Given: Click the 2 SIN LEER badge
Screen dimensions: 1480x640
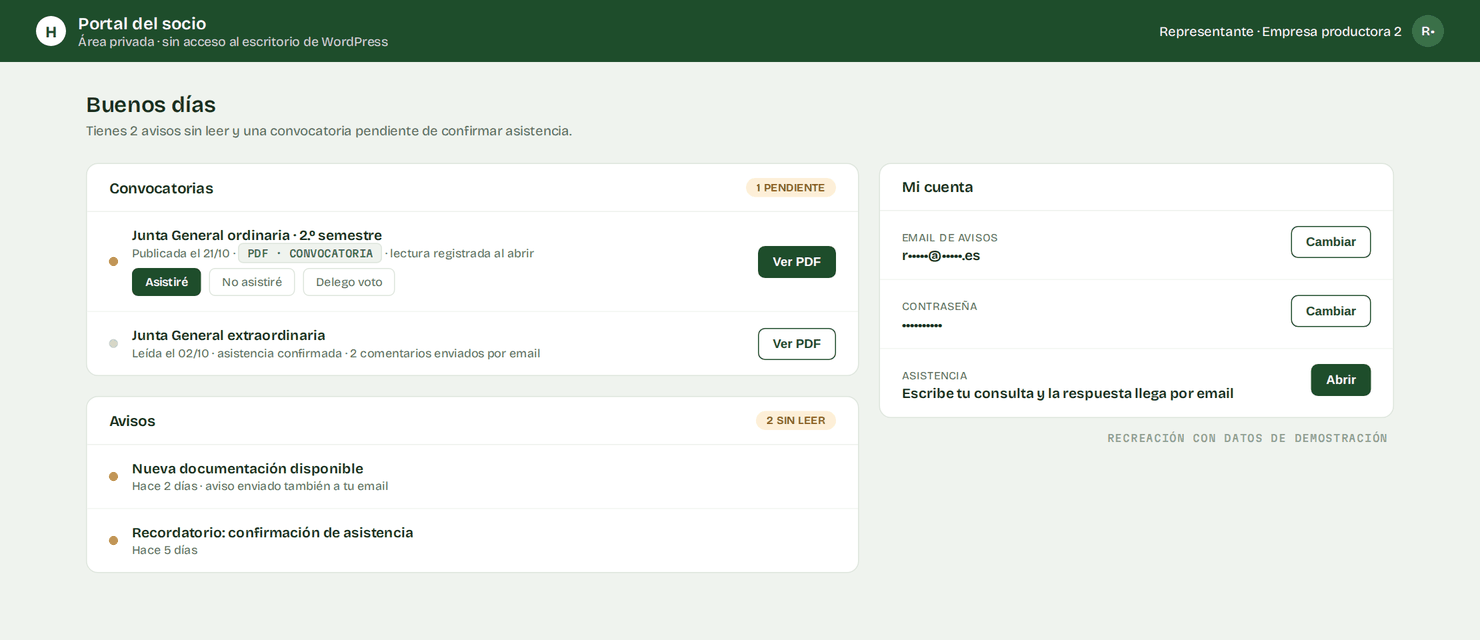Looking at the screenshot, I should pyautogui.click(x=796, y=421).
